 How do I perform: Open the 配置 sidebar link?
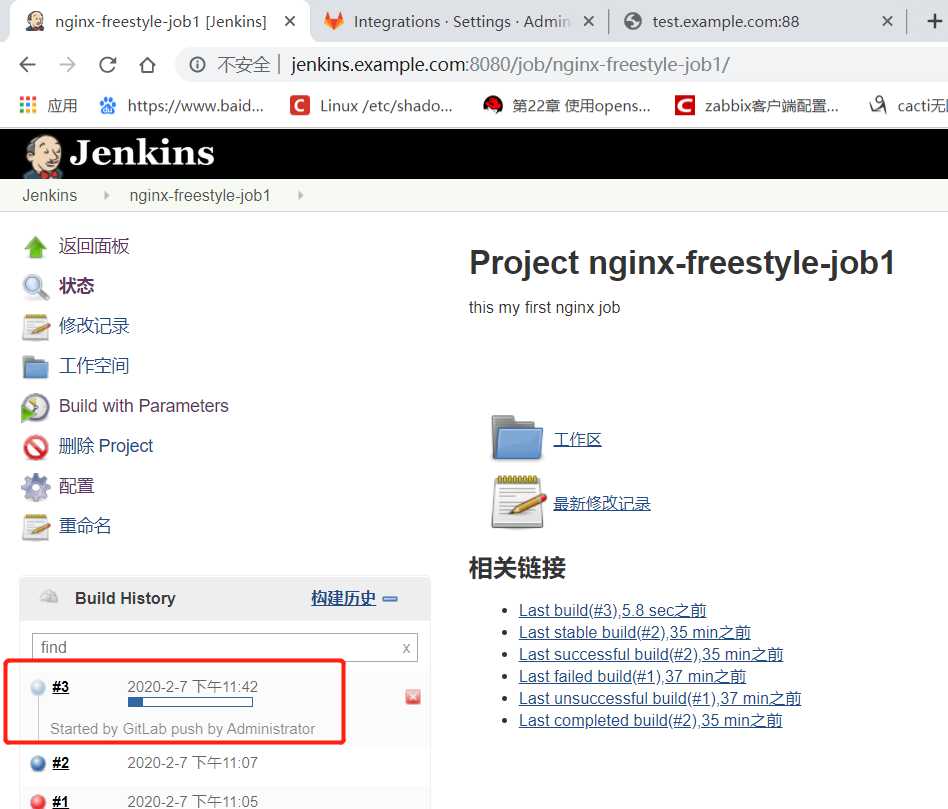click(76, 486)
